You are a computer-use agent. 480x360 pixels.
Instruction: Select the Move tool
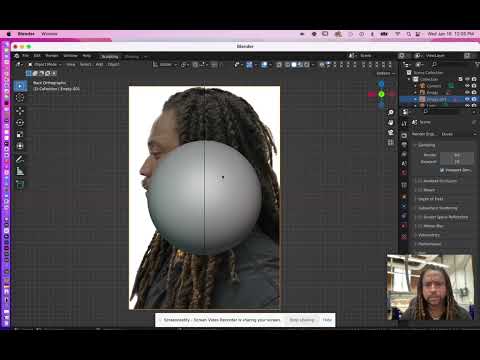[x=20, y=111]
